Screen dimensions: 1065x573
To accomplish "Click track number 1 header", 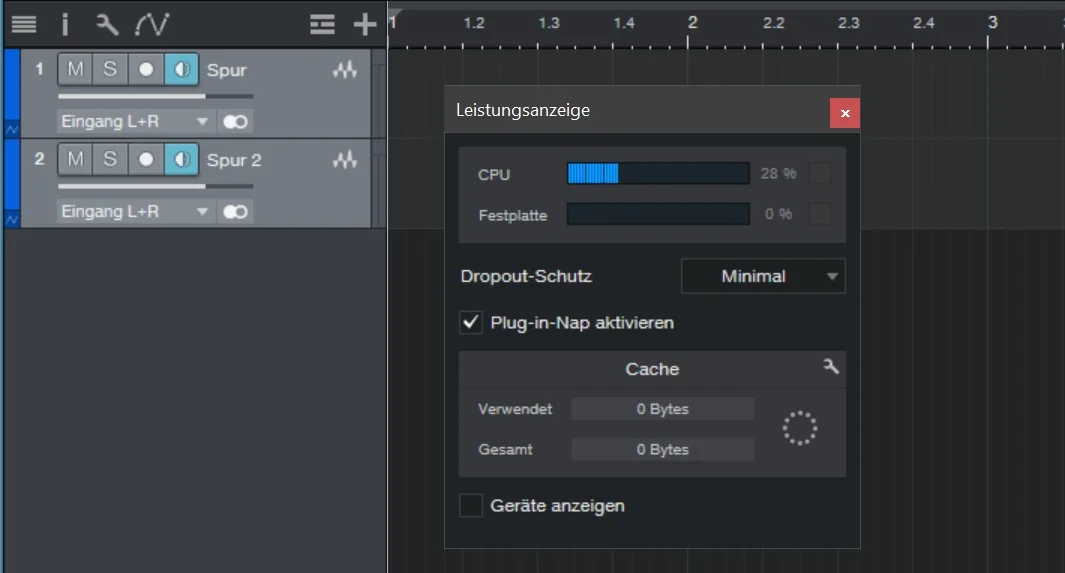I will point(39,69).
